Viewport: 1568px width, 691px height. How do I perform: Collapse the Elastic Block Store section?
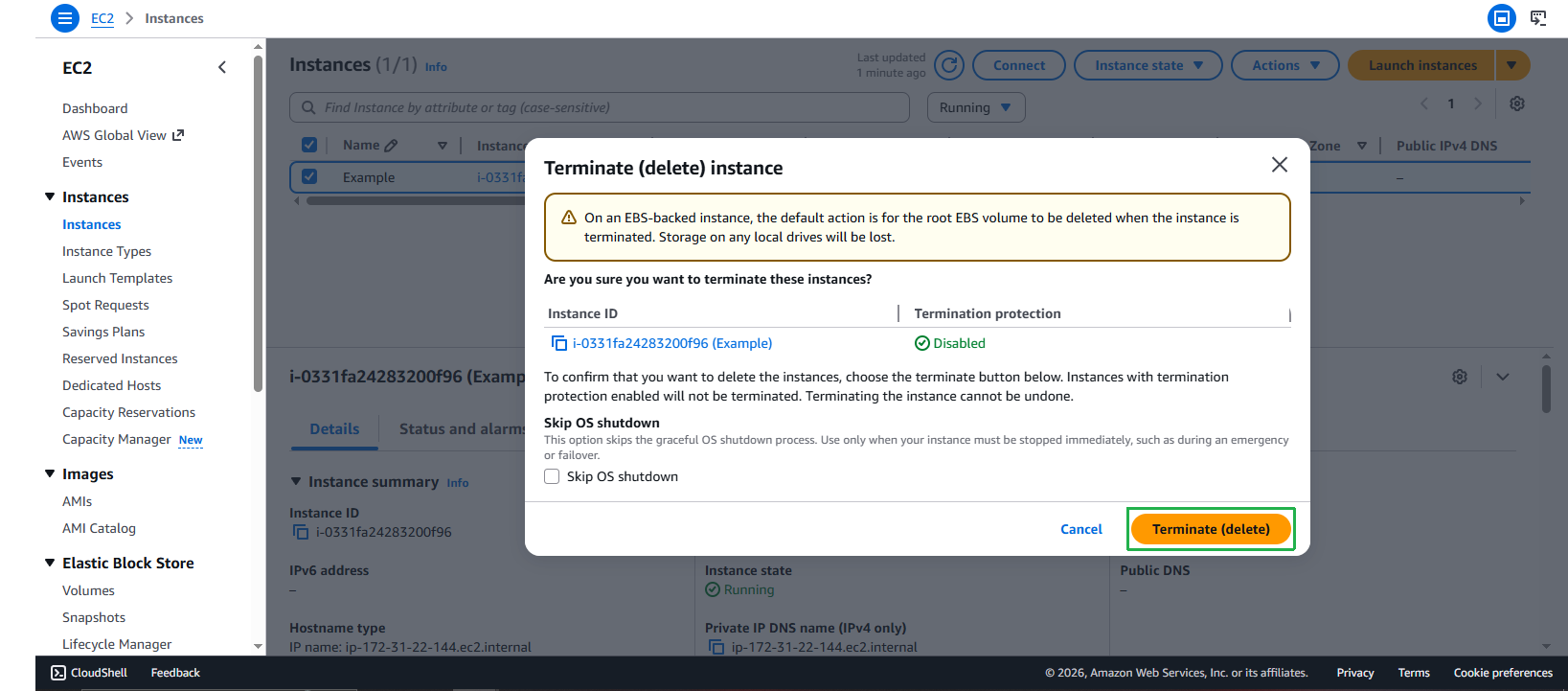pos(50,563)
